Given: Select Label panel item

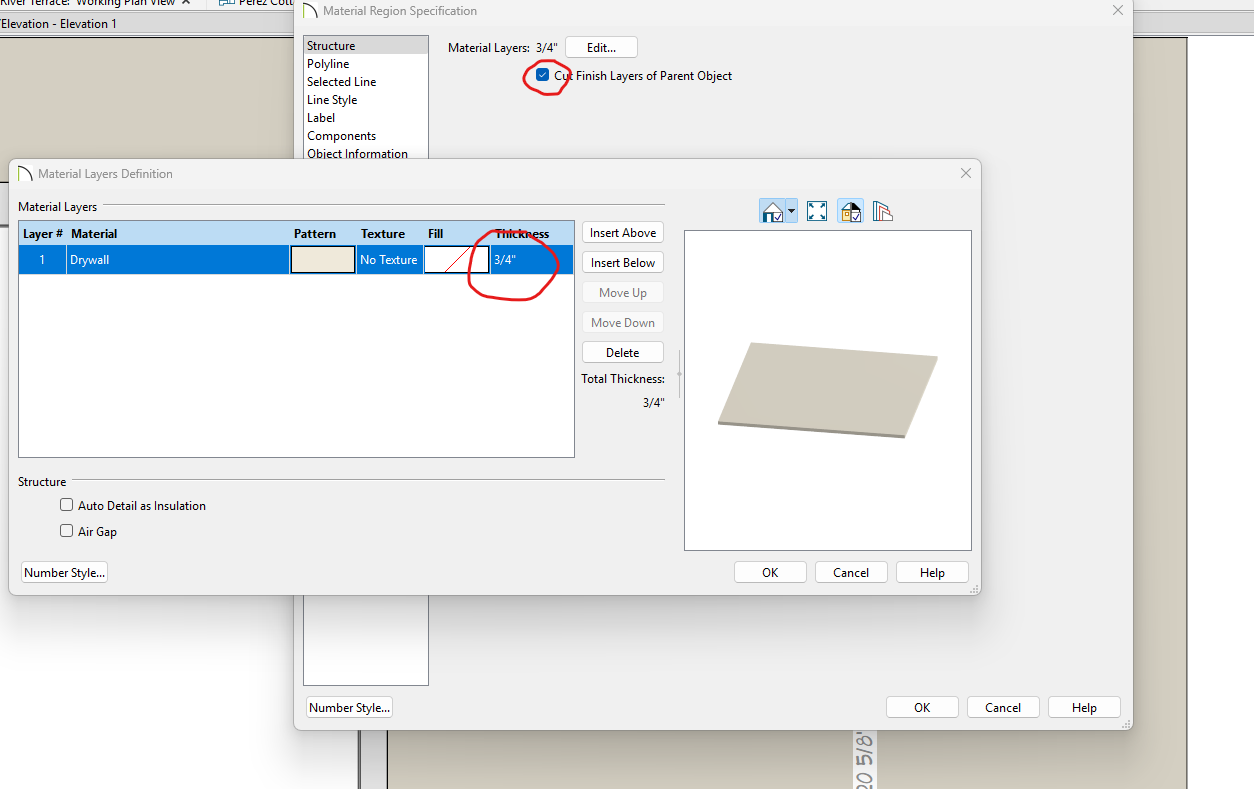Looking at the screenshot, I should [x=366, y=118].
